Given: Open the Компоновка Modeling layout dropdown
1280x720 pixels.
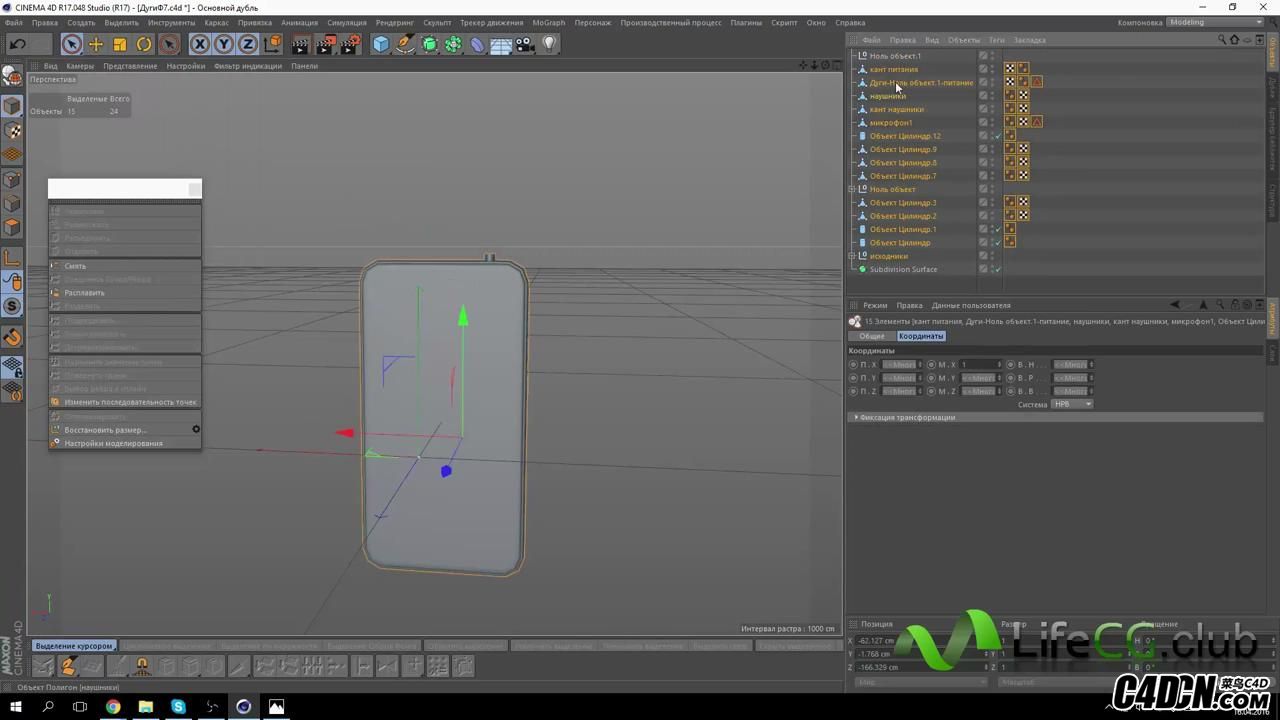Looking at the screenshot, I should (1216, 22).
